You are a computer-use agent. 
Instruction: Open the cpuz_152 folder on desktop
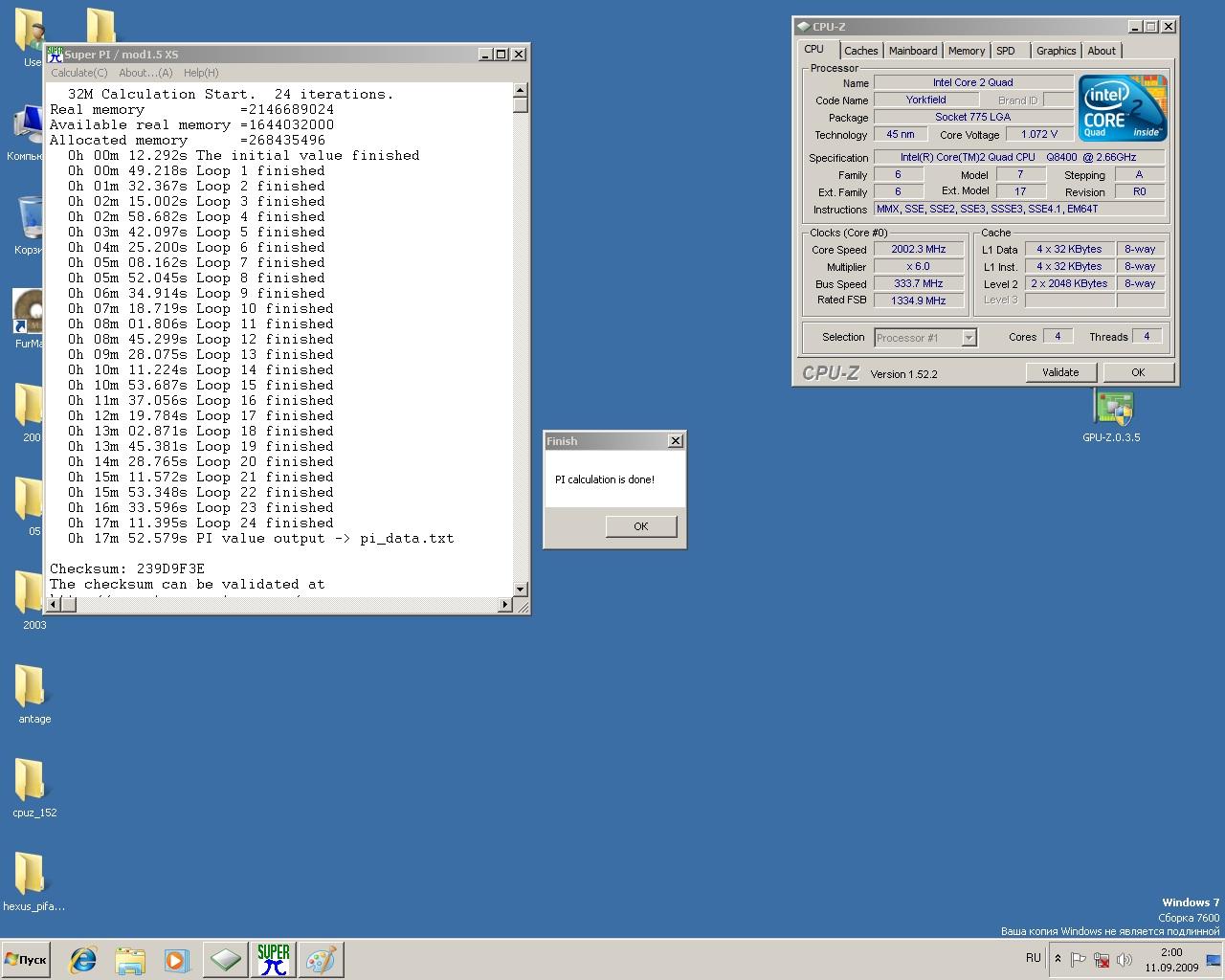click(33, 789)
